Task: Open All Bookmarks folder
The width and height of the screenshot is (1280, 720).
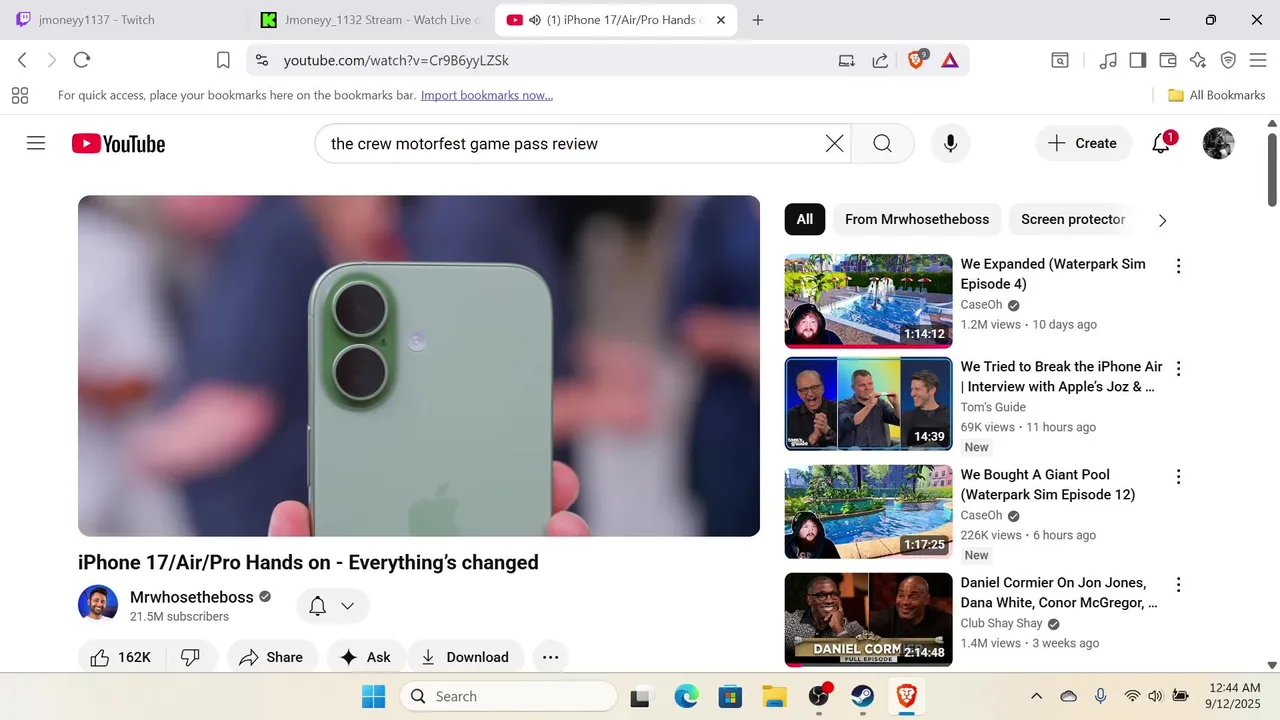Action: tap(1217, 95)
